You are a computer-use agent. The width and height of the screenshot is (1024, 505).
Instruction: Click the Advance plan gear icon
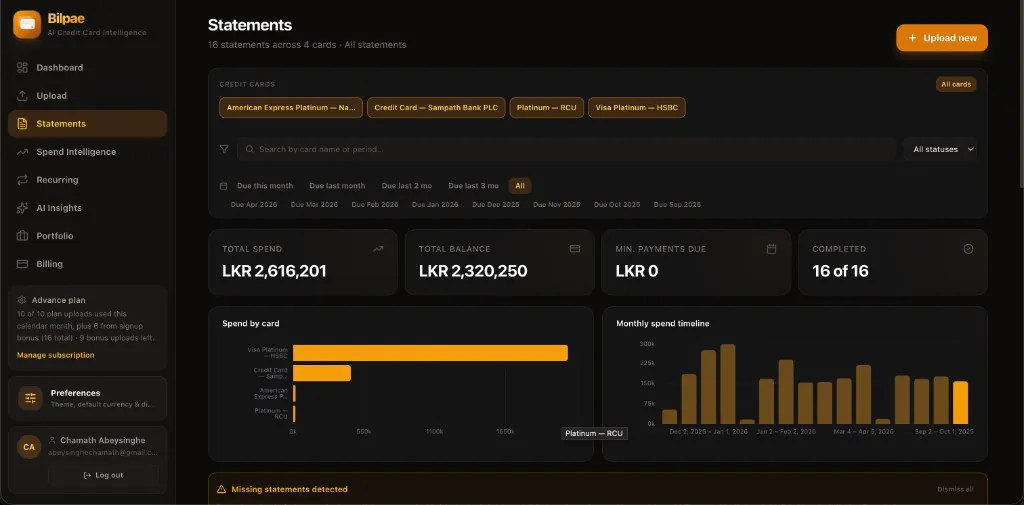(x=22, y=301)
